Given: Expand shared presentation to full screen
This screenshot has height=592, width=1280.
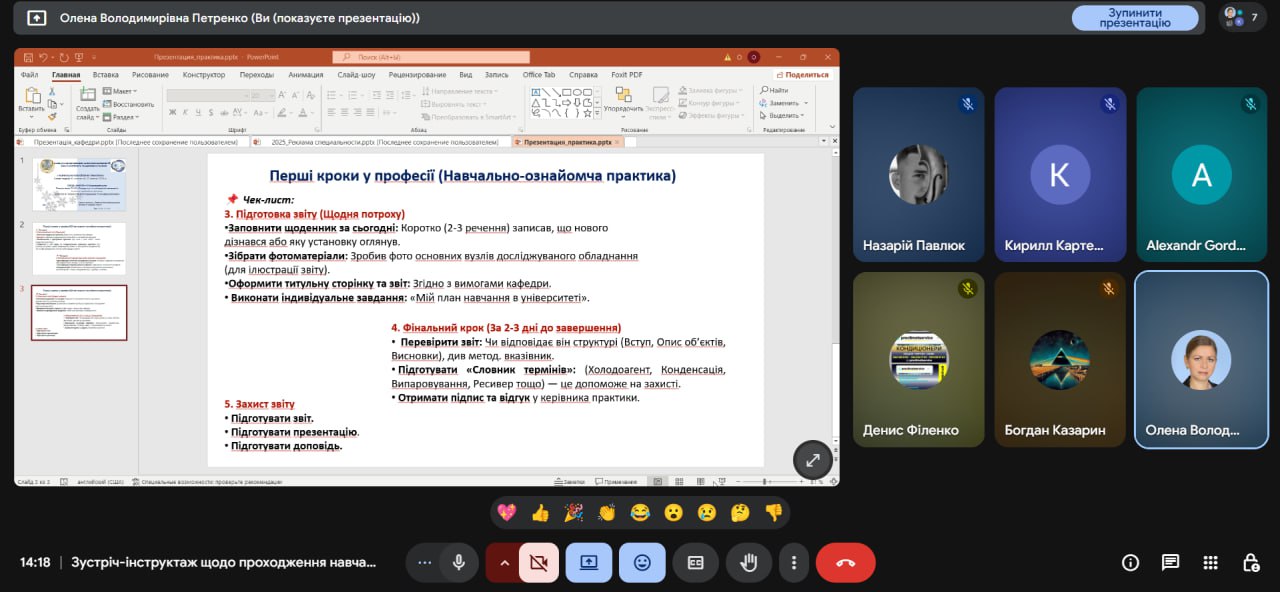Looking at the screenshot, I should coord(812,460).
